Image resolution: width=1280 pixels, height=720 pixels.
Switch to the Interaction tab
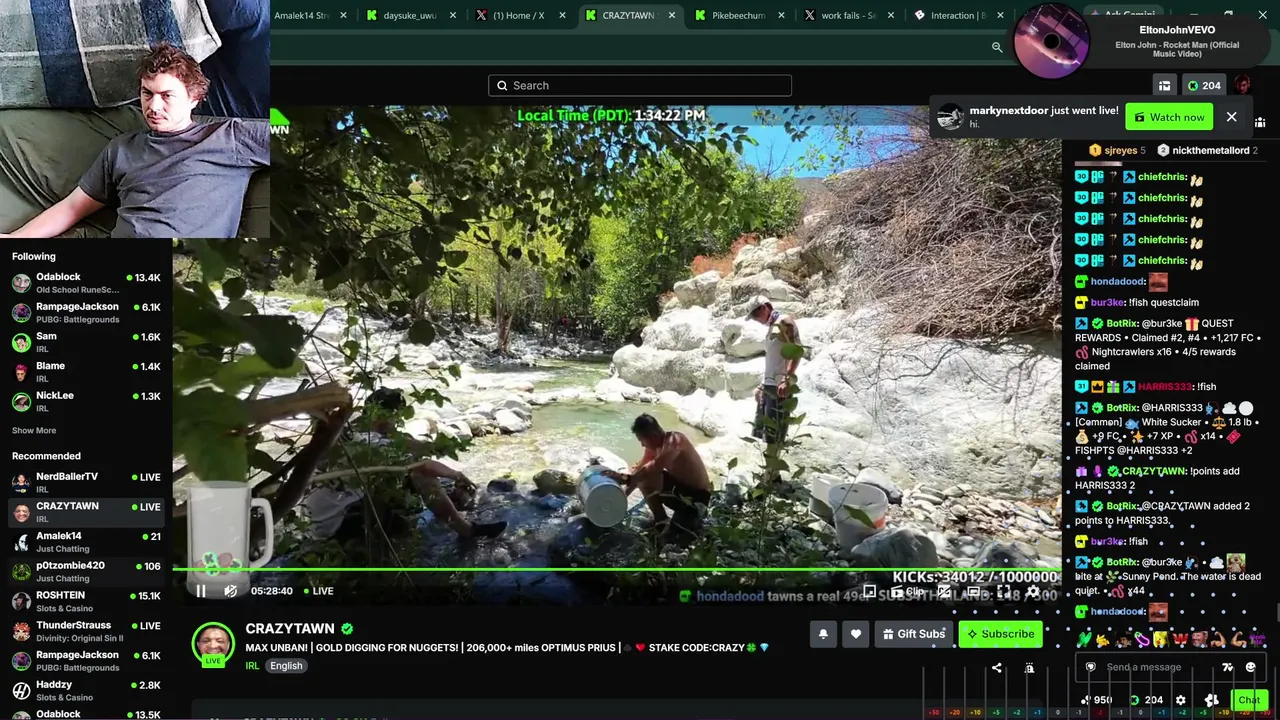(x=958, y=15)
